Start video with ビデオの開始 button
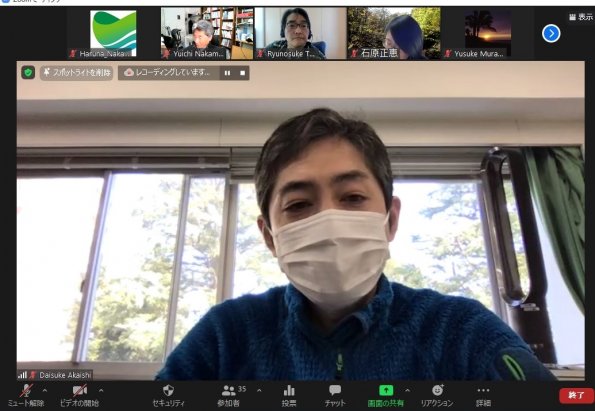 [80, 395]
